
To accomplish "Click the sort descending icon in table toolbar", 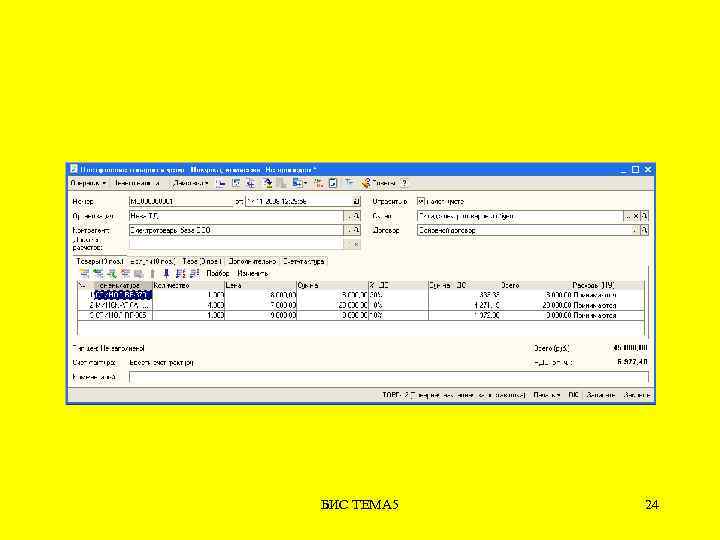I will point(194,273).
